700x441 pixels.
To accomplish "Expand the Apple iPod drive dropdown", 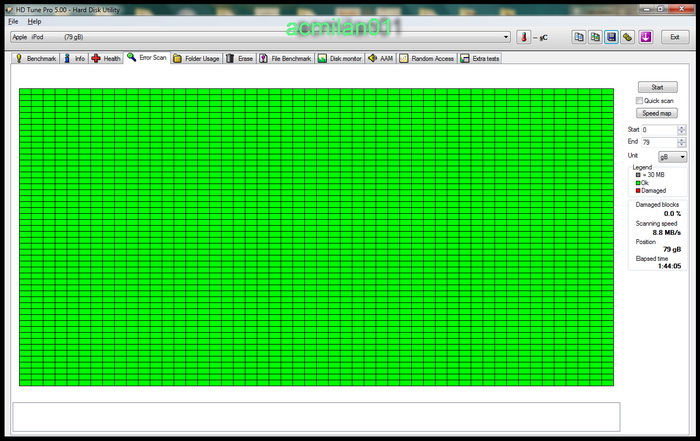I will click(x=506, y=37).
